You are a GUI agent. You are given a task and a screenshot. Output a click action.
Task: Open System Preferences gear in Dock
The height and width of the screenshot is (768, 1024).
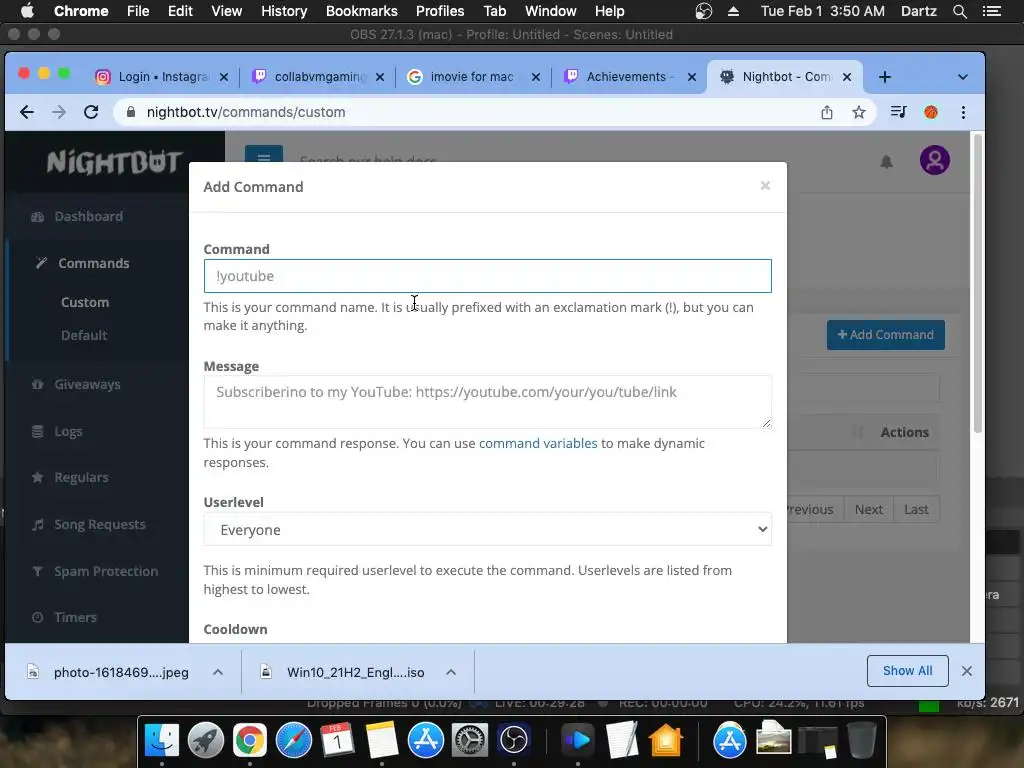(x=470, y=741)
